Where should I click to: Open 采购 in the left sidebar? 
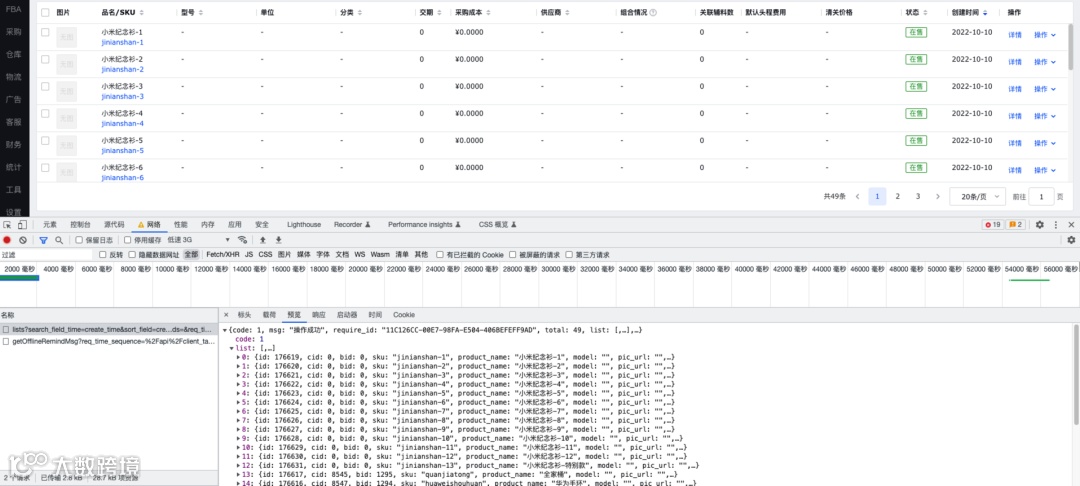point(13,32)
